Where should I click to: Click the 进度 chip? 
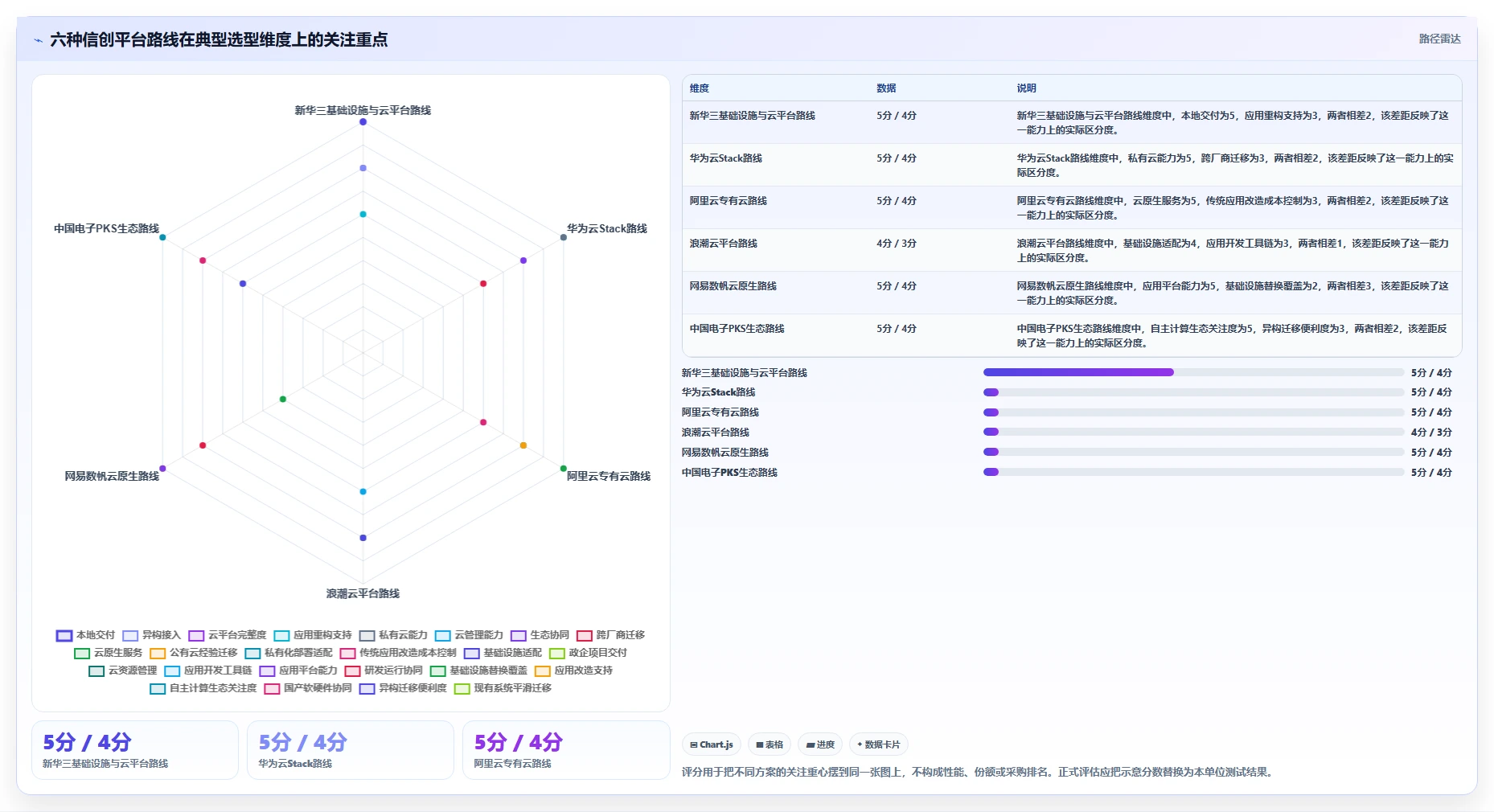(x=820, y=744)
